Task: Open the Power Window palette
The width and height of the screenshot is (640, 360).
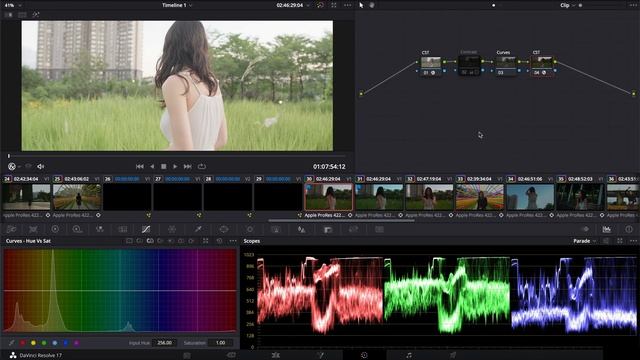Action: (224, 229)
